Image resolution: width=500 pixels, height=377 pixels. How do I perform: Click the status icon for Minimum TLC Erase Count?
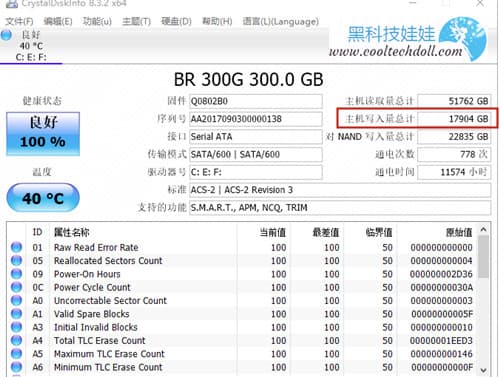[16, 367]
